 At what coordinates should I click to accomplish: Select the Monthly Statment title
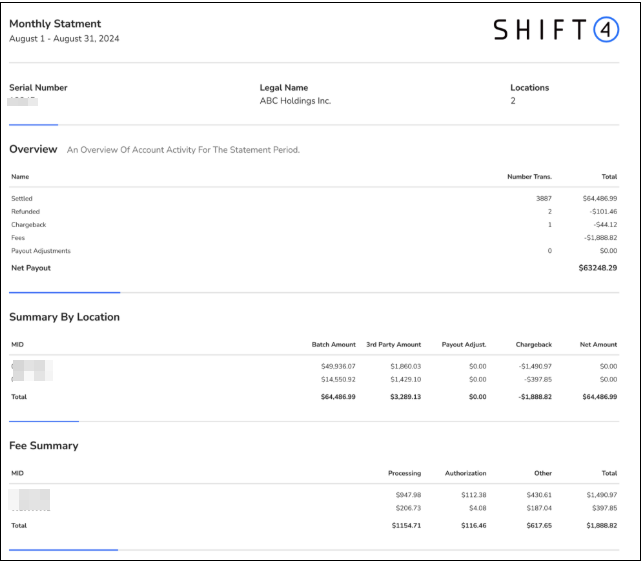55,24
